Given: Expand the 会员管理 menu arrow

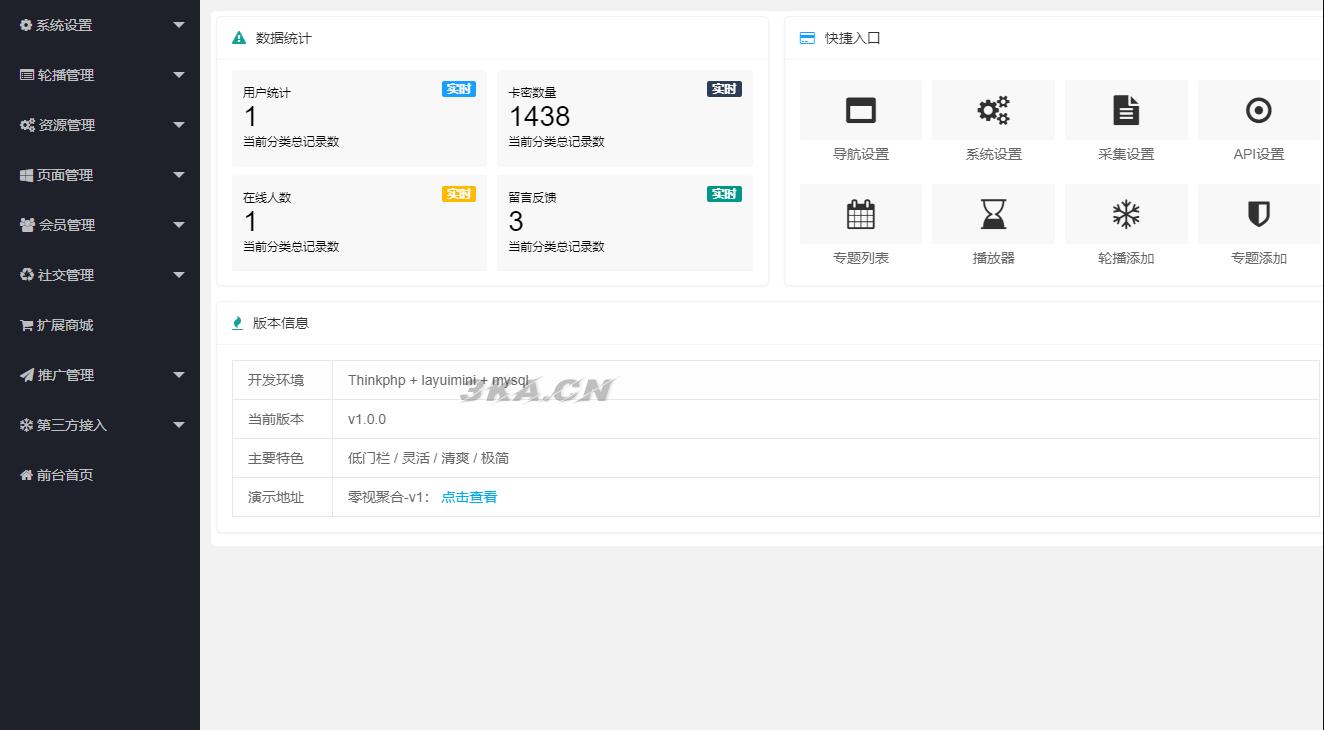Looking at the screenshot, I should pos(179,225).
